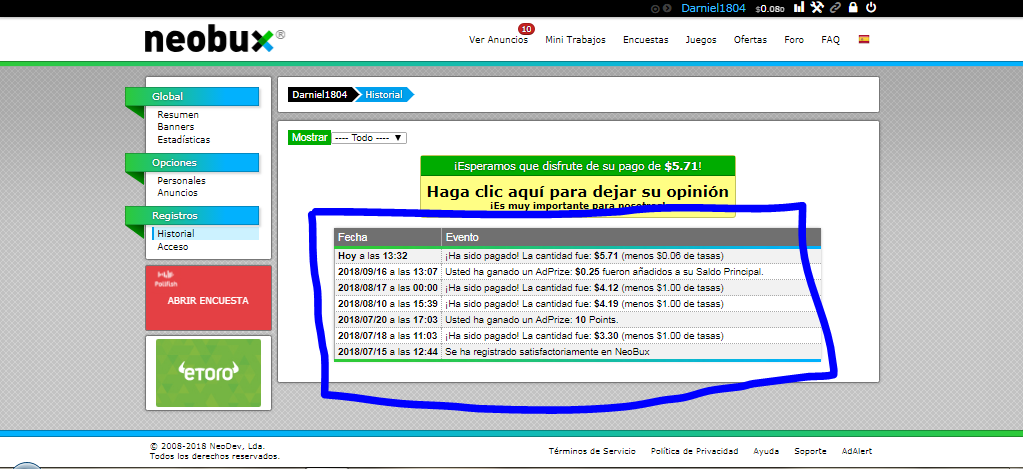Click '2018/07/20 a las 17:03' date cell
Image resolution: width=1023 pixels, height=469 pixels.
[388, 320]
